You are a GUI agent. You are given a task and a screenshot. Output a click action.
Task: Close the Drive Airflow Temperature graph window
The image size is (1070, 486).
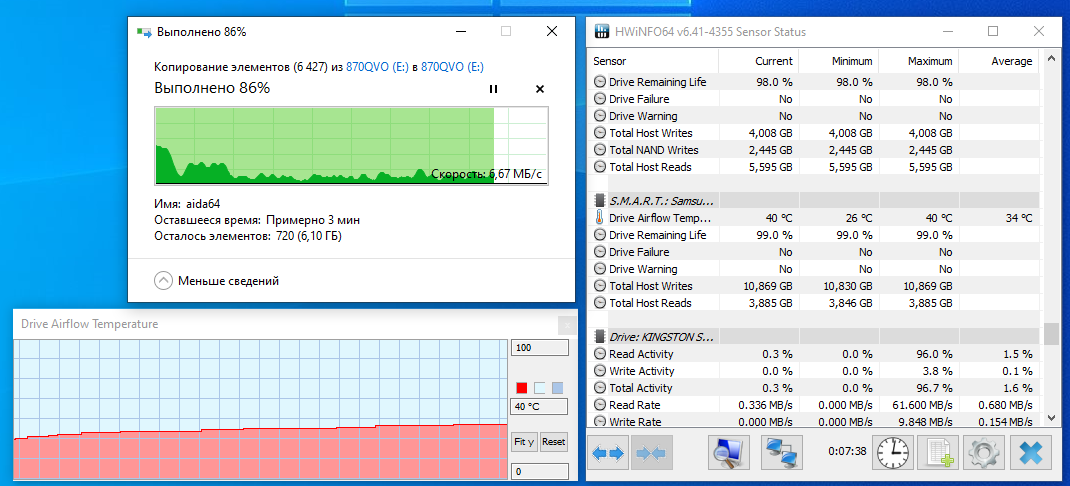567,325
